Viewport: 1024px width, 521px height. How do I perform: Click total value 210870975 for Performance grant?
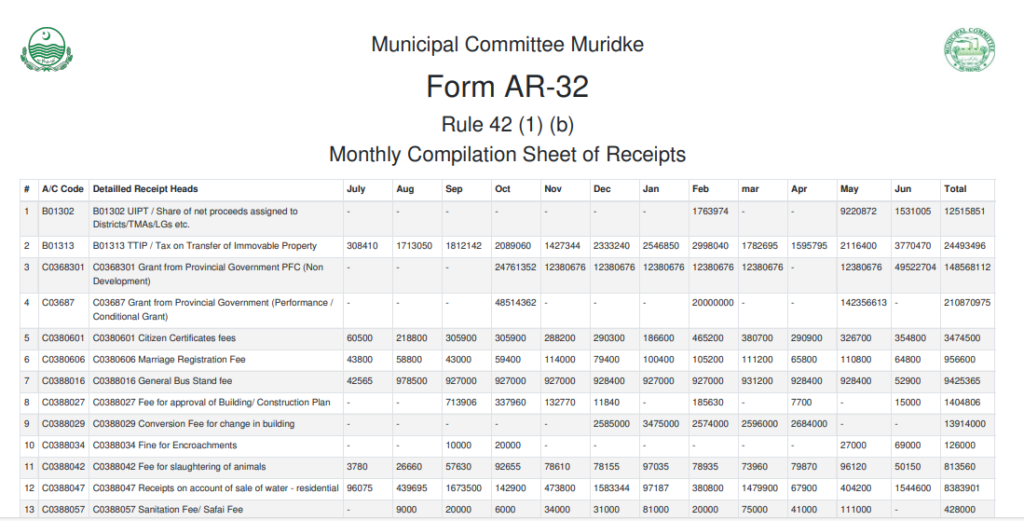point(966,302)
